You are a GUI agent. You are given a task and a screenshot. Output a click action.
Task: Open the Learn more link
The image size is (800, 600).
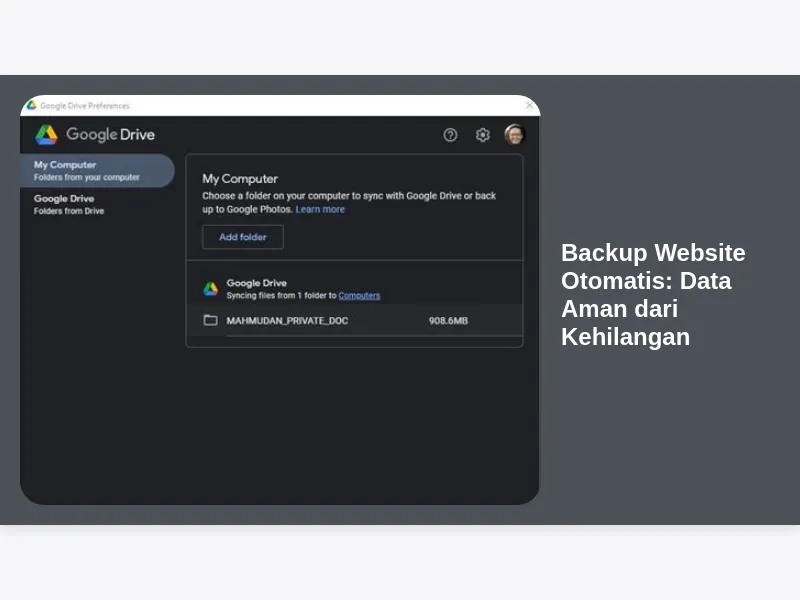tap(320, 209)
